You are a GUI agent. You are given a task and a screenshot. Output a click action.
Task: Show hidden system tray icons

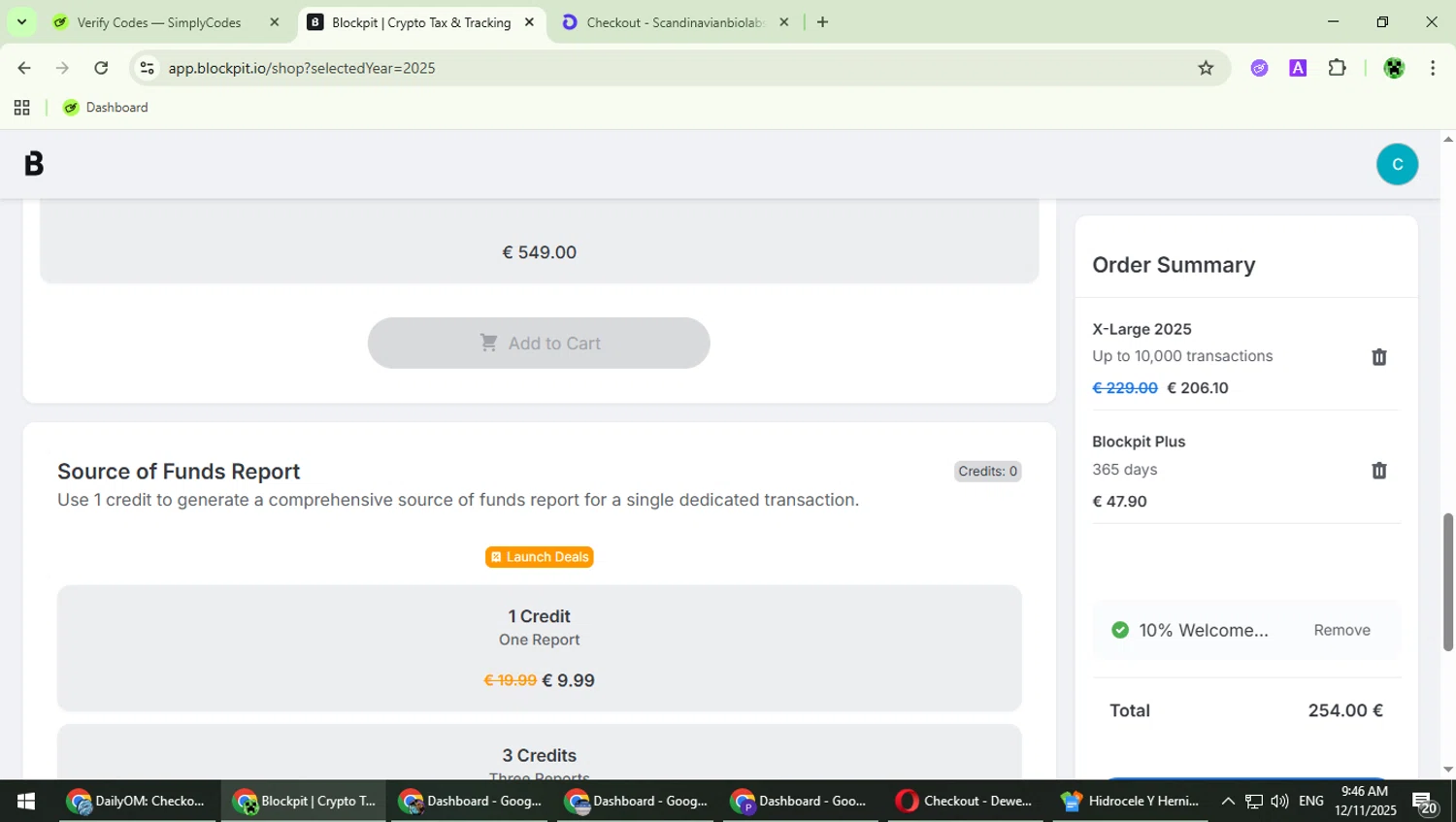coord(1227,801)
